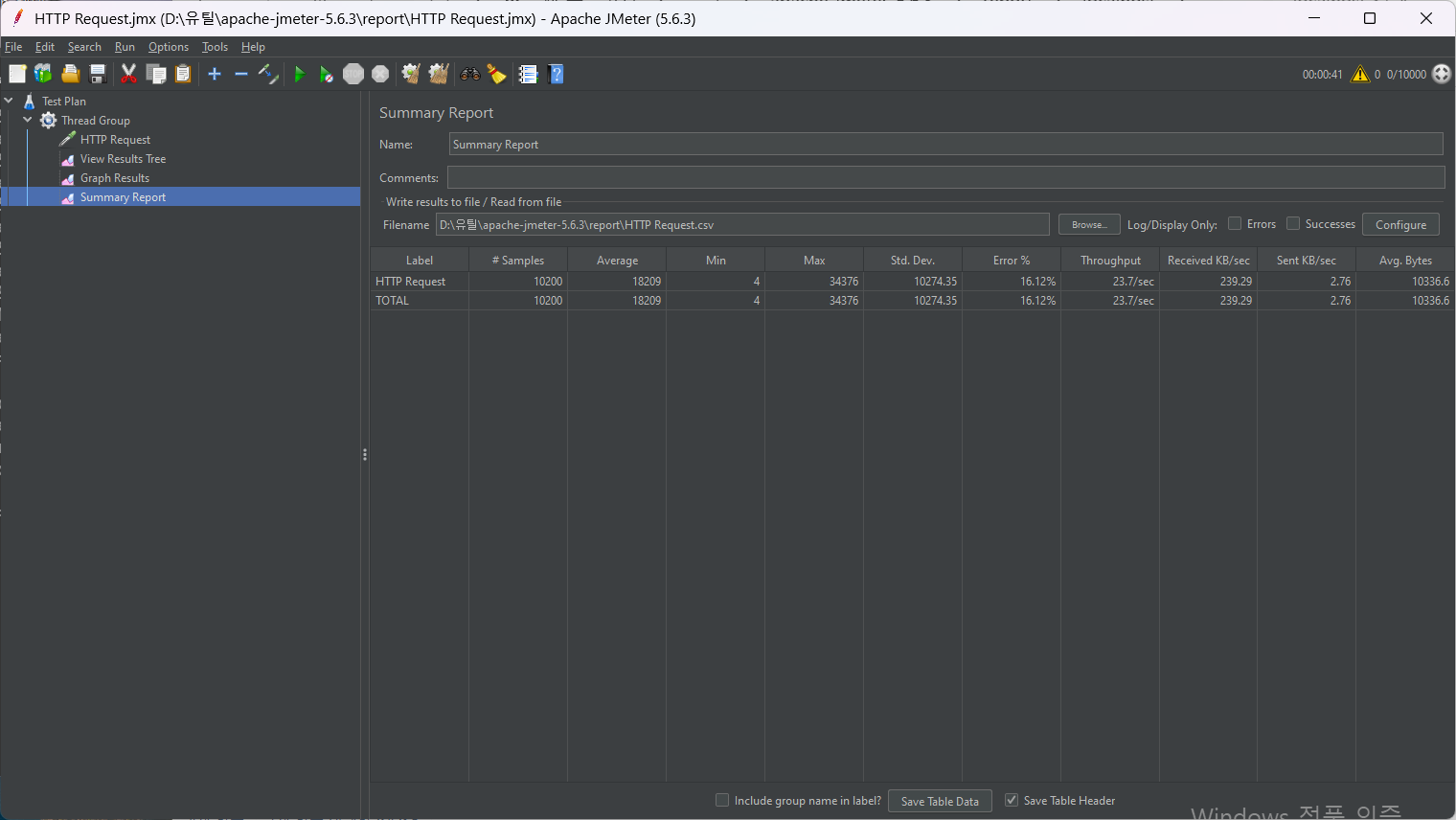1456x820 pixels.
Task: Click into the Name field
Action: pyautogui.click(x=945, y=144)
